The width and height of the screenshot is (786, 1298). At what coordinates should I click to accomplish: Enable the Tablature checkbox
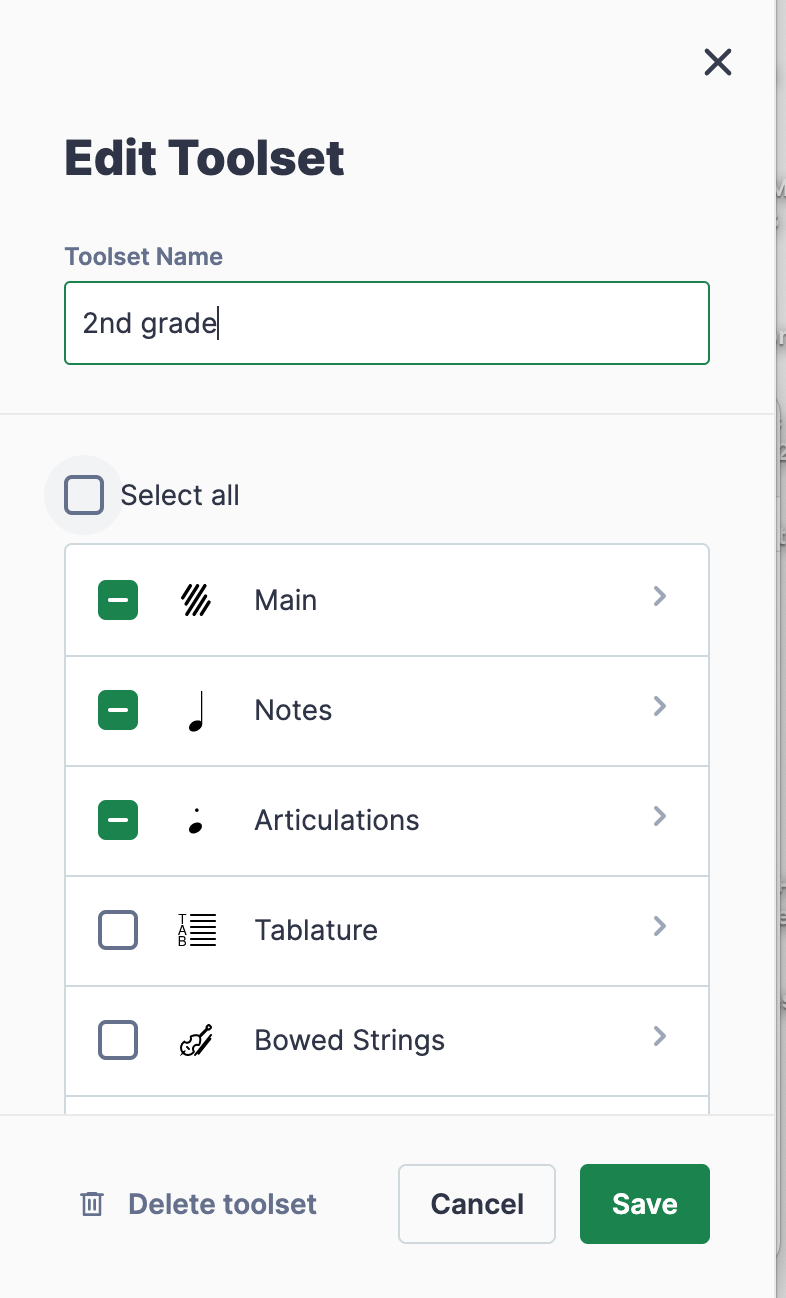[118, 930]
